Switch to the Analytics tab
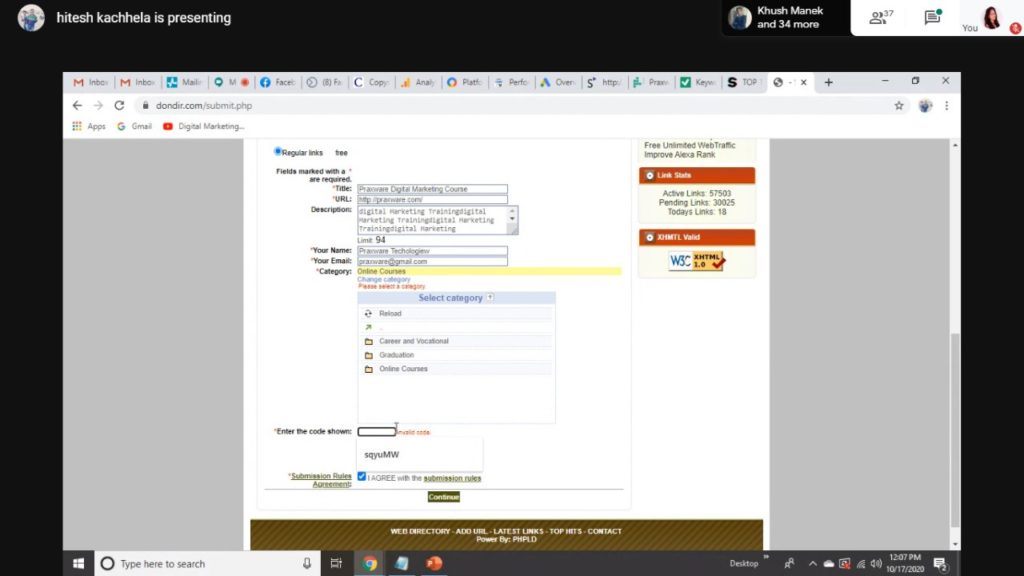This screenshot has height=576, width=1024. 418,82
